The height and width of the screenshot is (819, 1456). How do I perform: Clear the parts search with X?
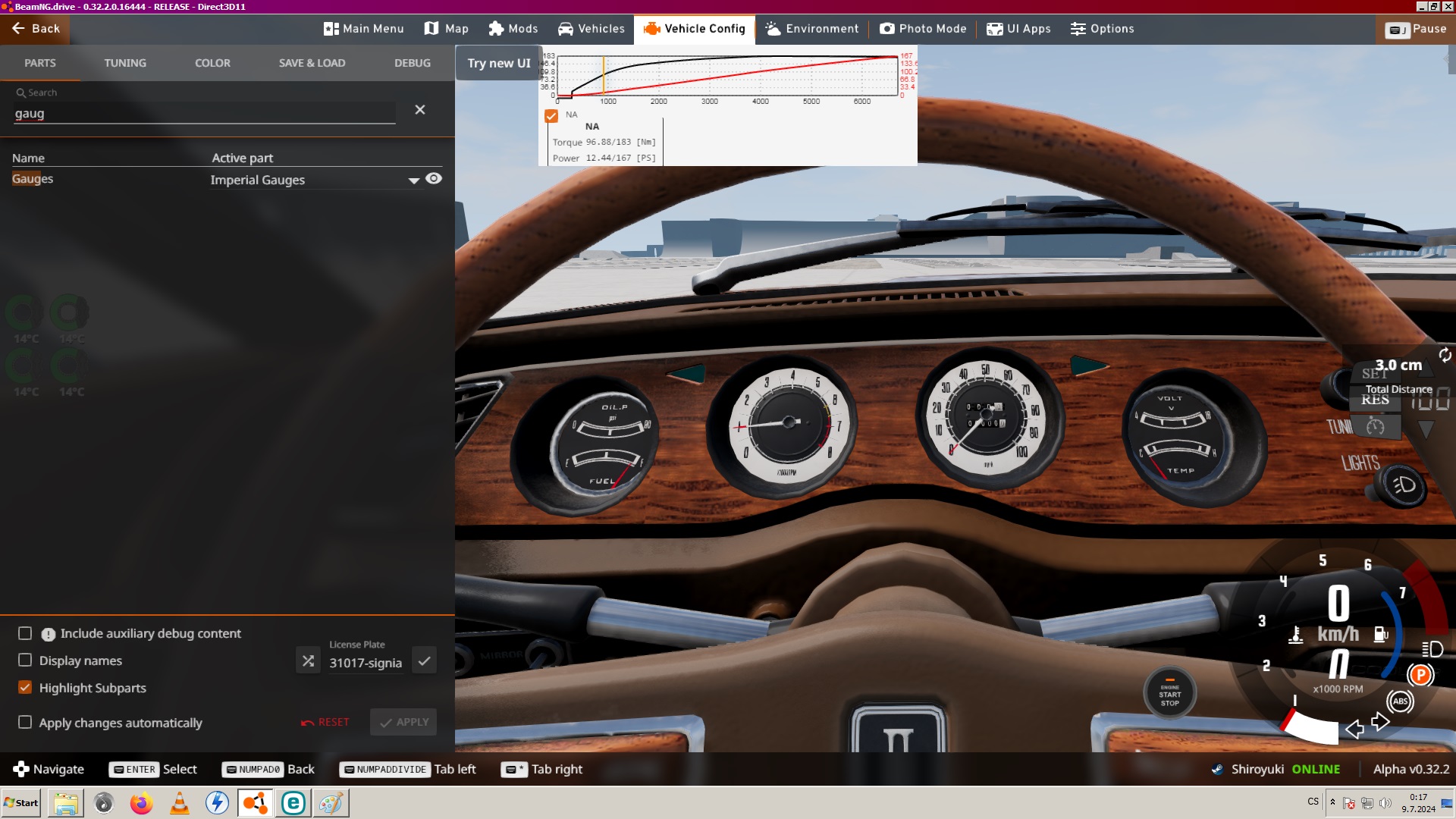[420, 110]
